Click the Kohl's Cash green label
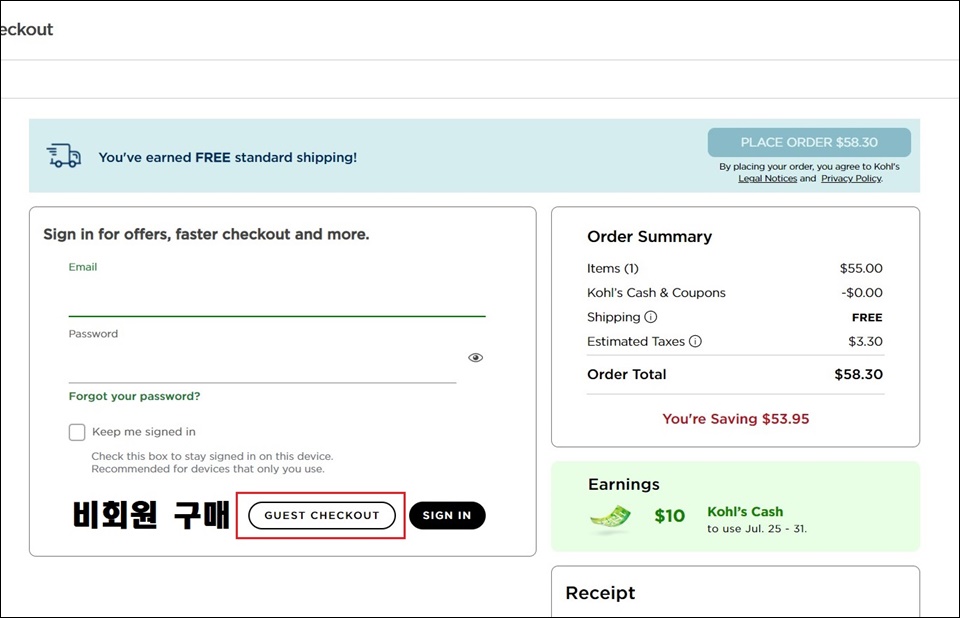 744,511
